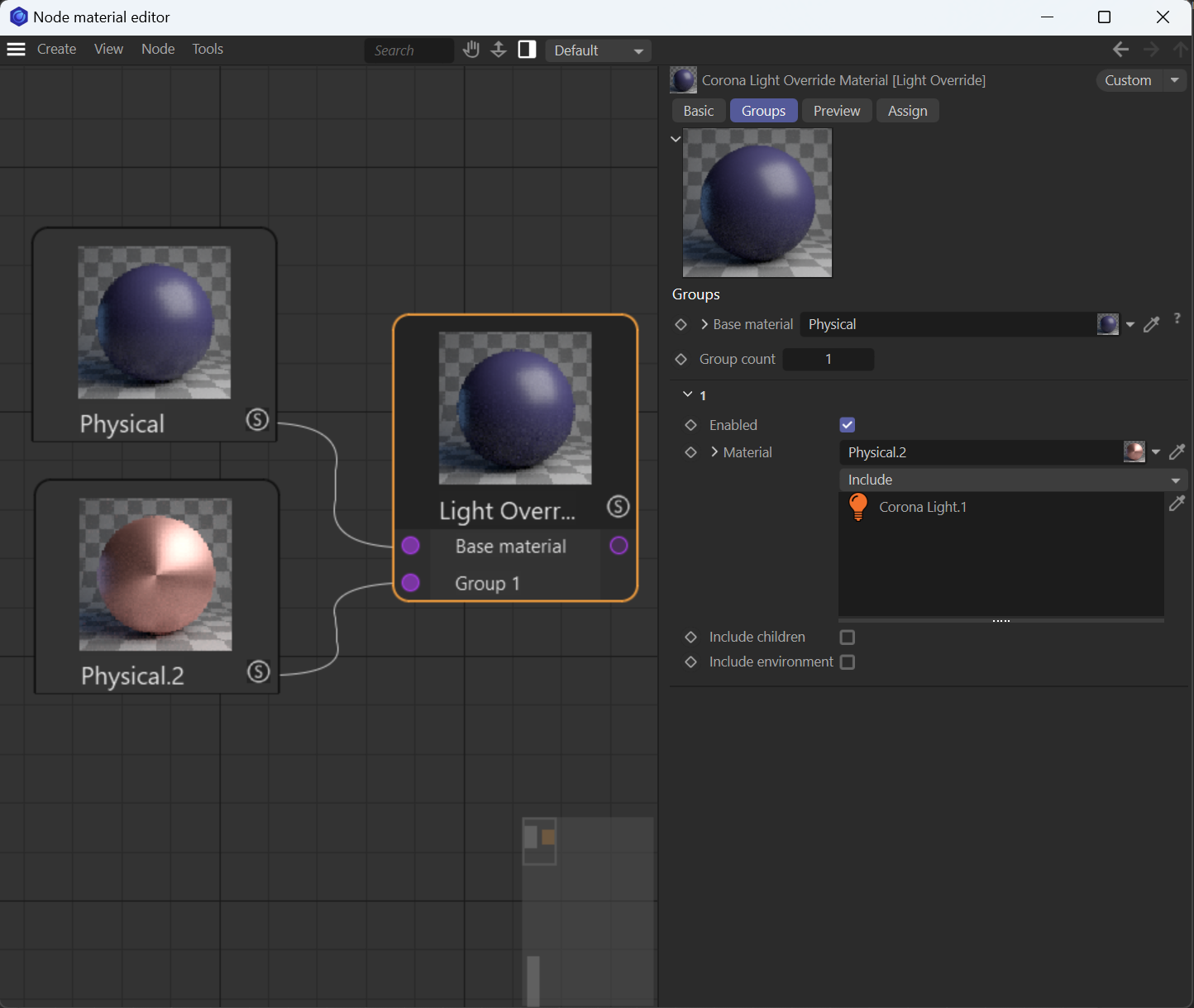Click the Cinema 4D app icon

(x=18, y=17)
